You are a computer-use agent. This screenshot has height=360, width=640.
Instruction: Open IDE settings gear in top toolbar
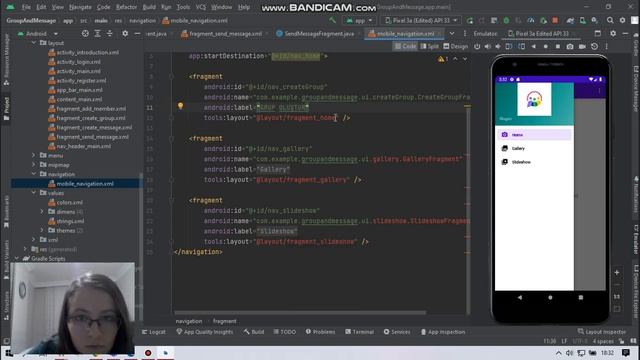(622, 20)
